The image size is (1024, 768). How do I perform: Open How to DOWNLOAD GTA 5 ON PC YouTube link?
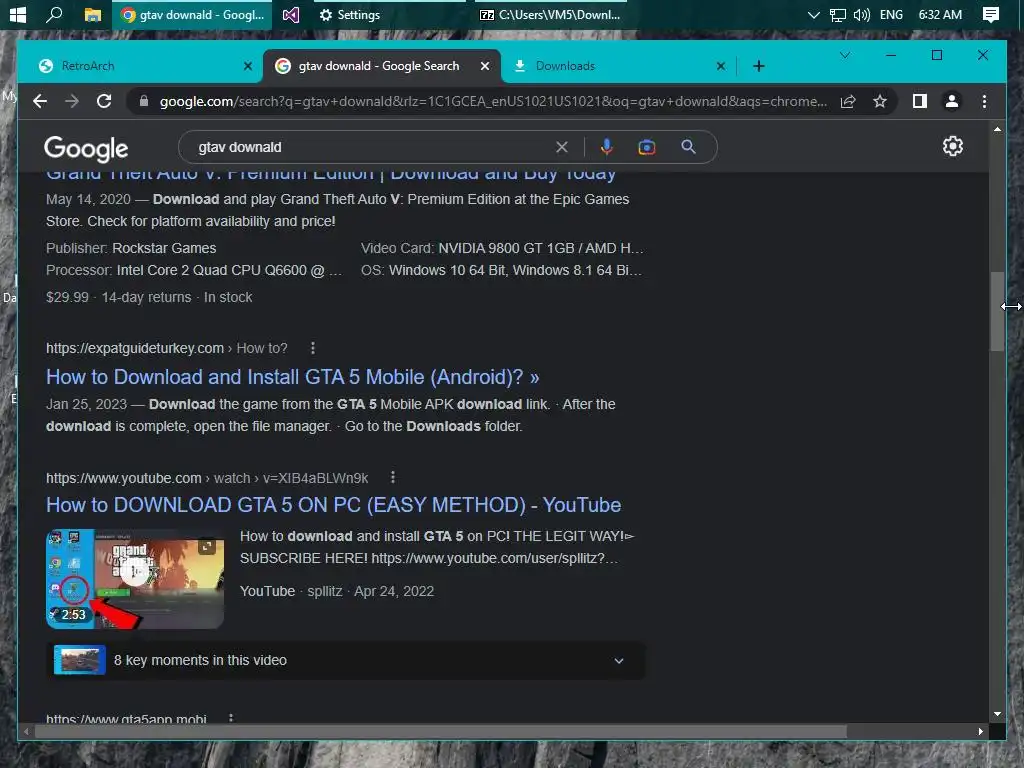pyautogui.click(x=333, y=505)
